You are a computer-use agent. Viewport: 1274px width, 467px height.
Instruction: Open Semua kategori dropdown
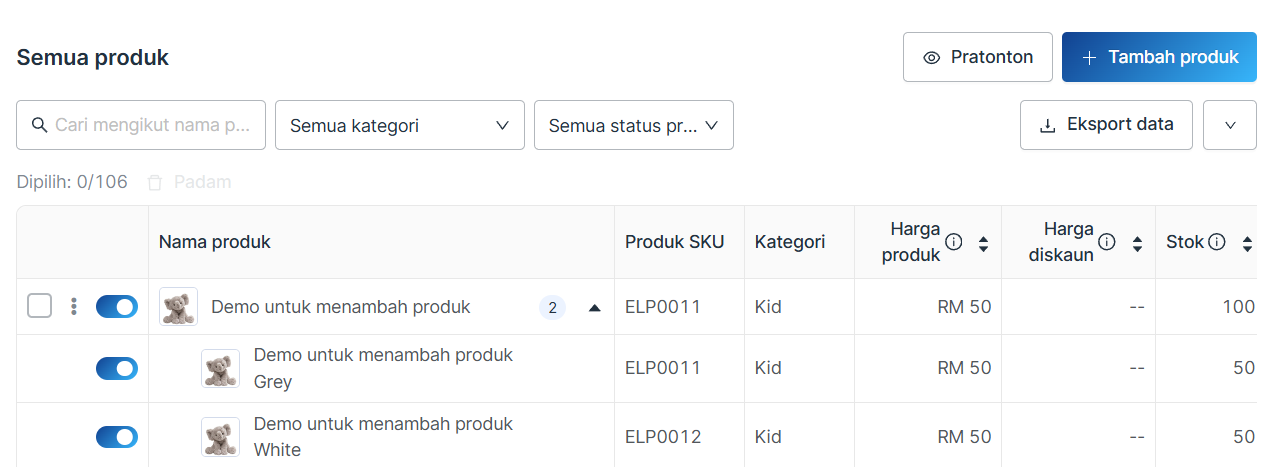(400, 125)
